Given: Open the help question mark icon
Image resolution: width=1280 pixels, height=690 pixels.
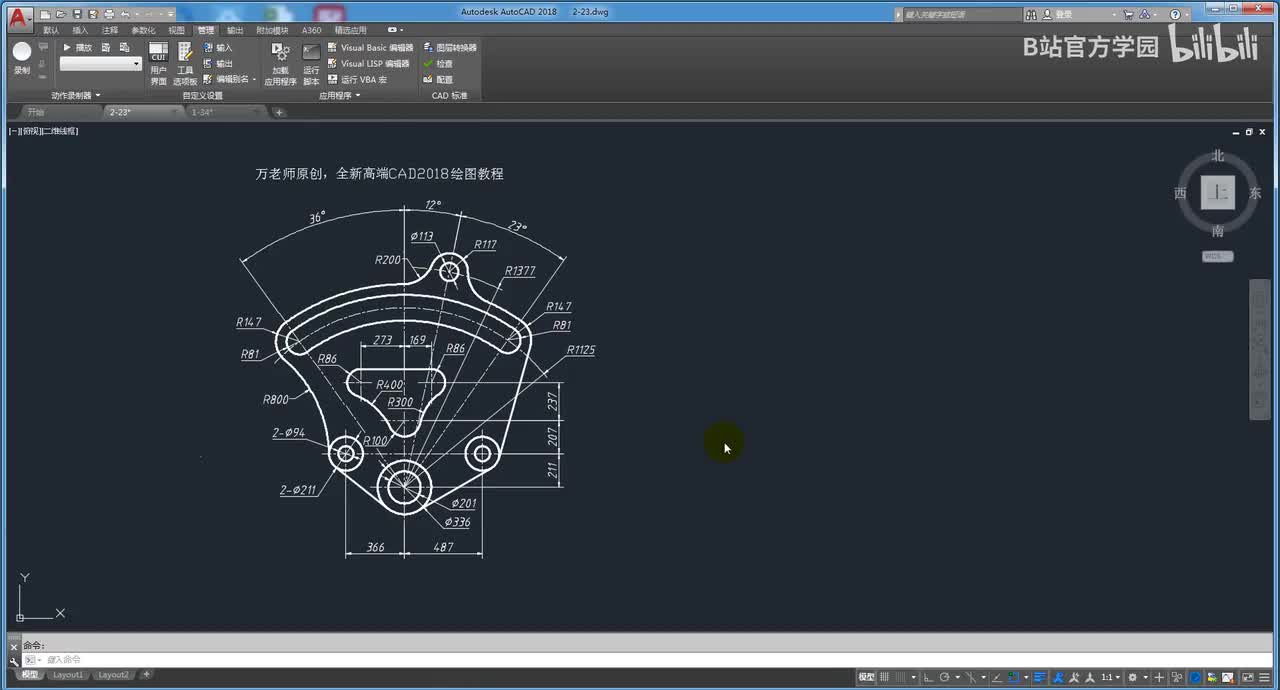Looking at the screenshot, I should click(1174, 14).
